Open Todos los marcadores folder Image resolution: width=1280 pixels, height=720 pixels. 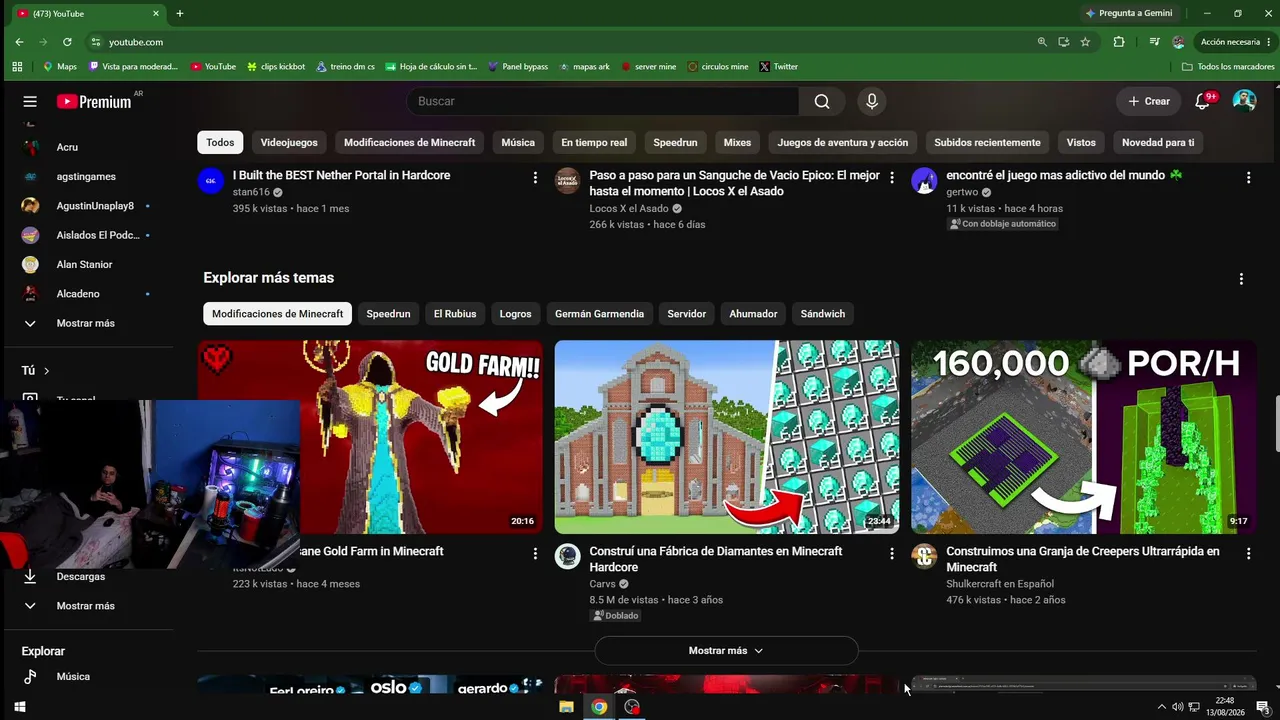pos(1228,67)
